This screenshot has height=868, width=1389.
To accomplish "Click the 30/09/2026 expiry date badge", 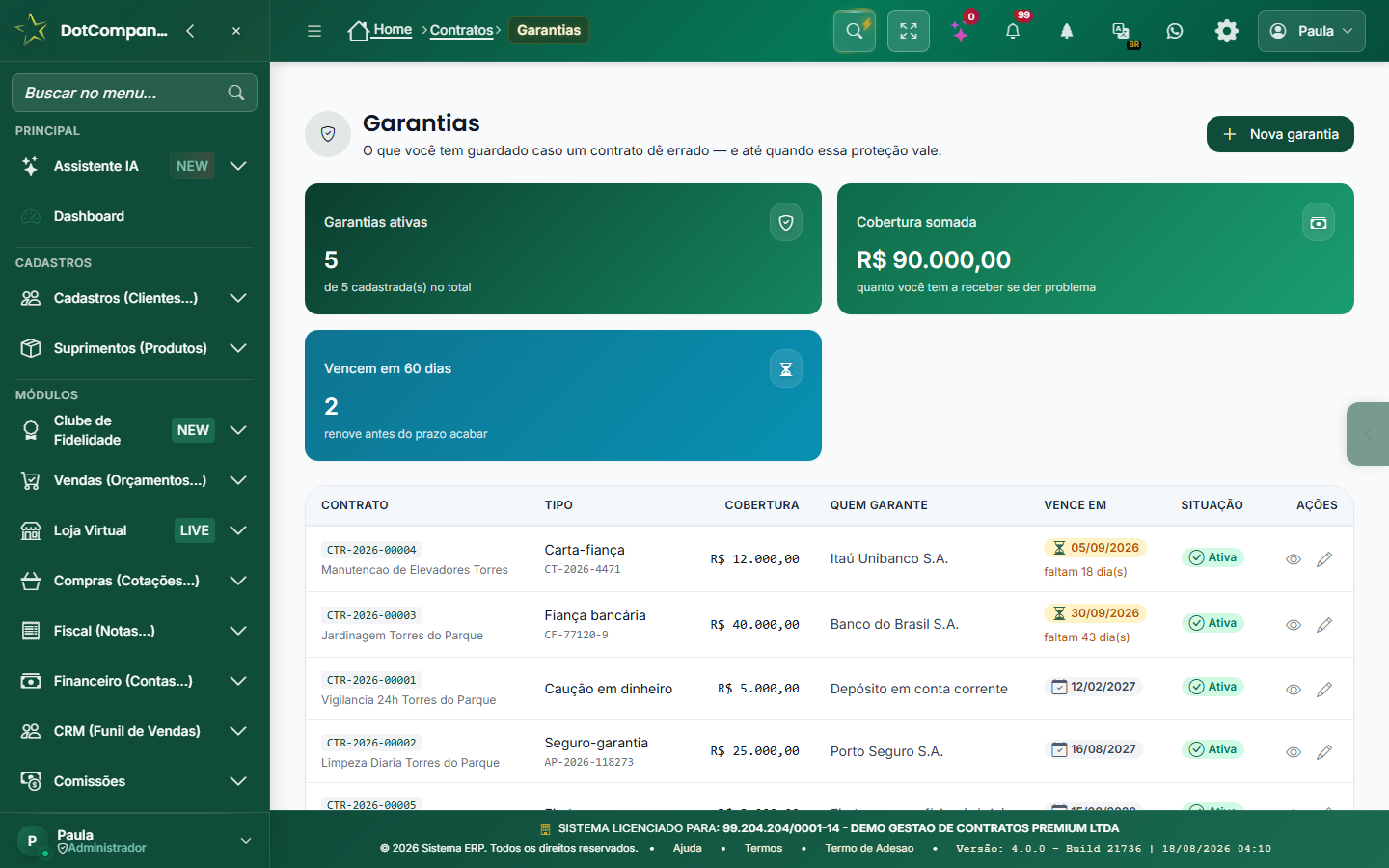I will click(x=1095, y=613).
